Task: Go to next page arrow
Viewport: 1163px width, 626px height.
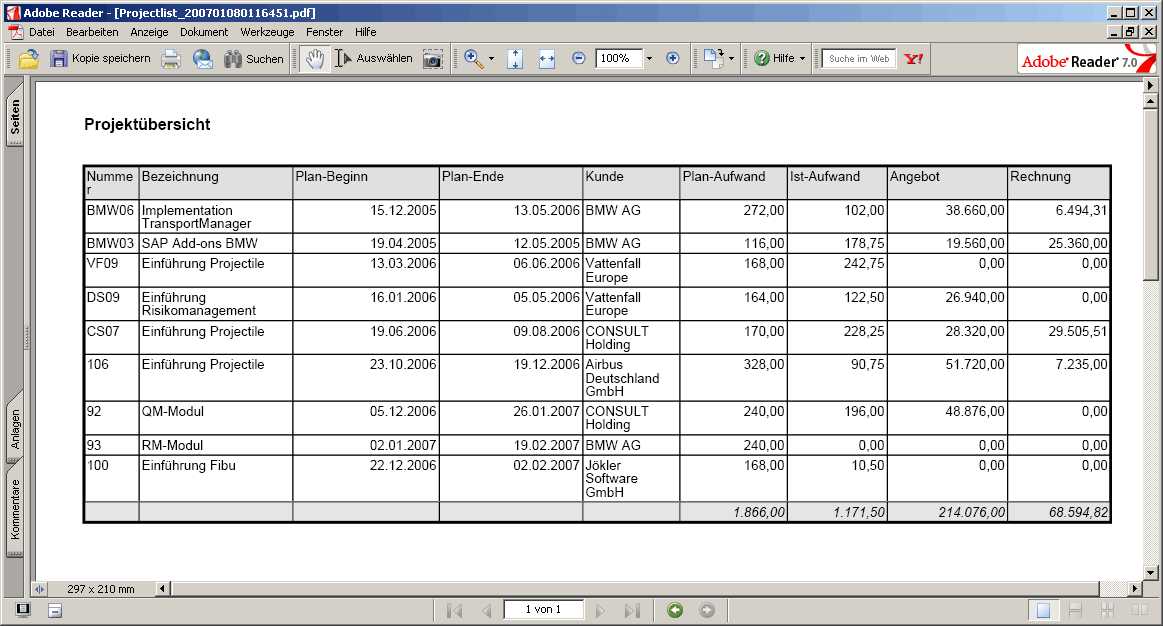Action: [600, 610]
